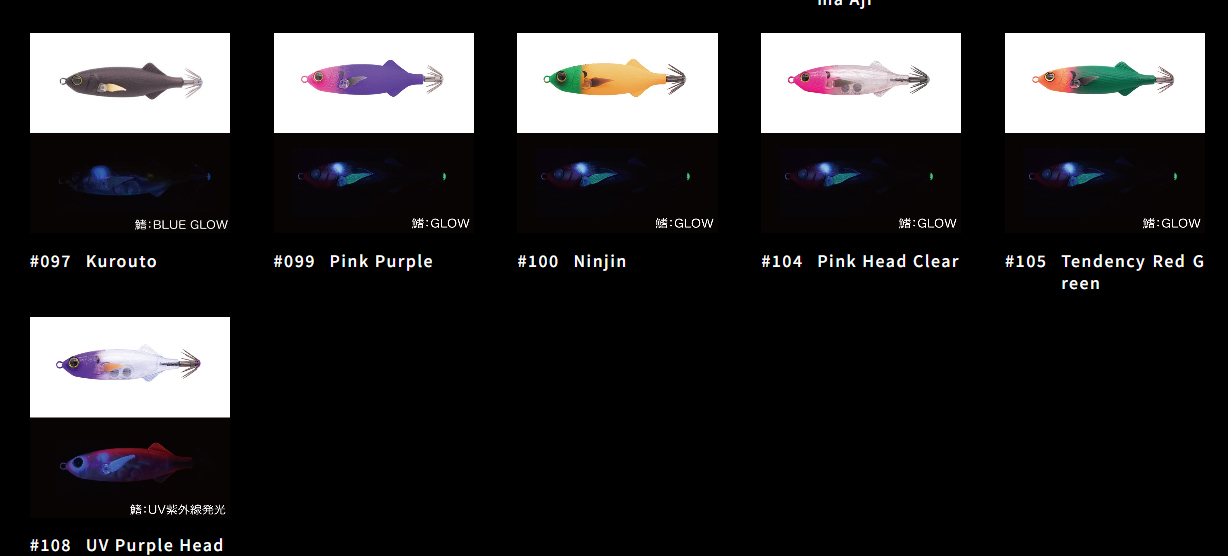Screen dimensions: 1228x556
Task: Open the orange Ninjin lure photo
Action: [x=617, y=83]
